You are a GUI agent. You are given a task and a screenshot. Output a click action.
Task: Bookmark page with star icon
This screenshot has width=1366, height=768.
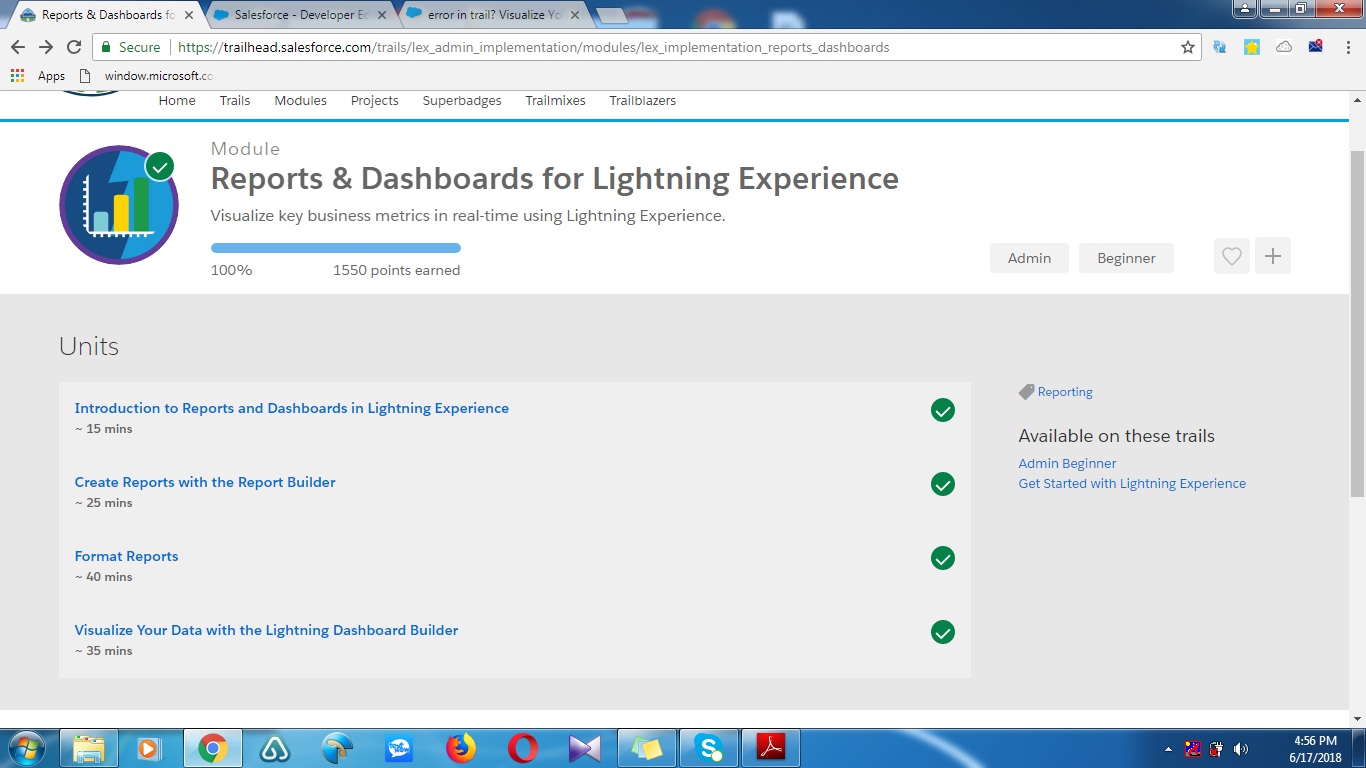point(1188,47)
